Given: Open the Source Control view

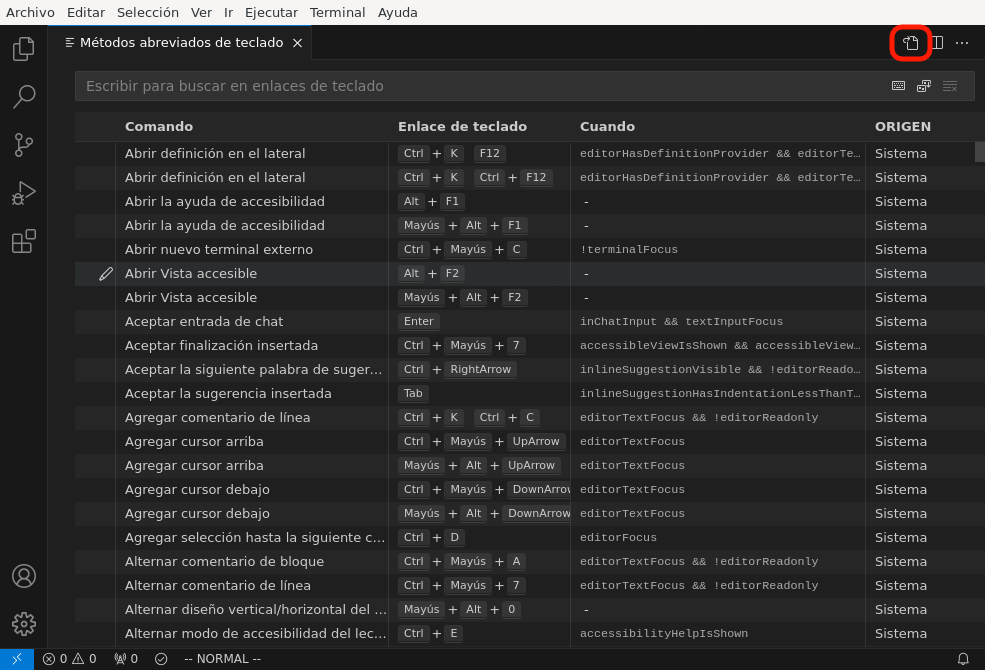Looking at the screenshot, I should 23,145.
